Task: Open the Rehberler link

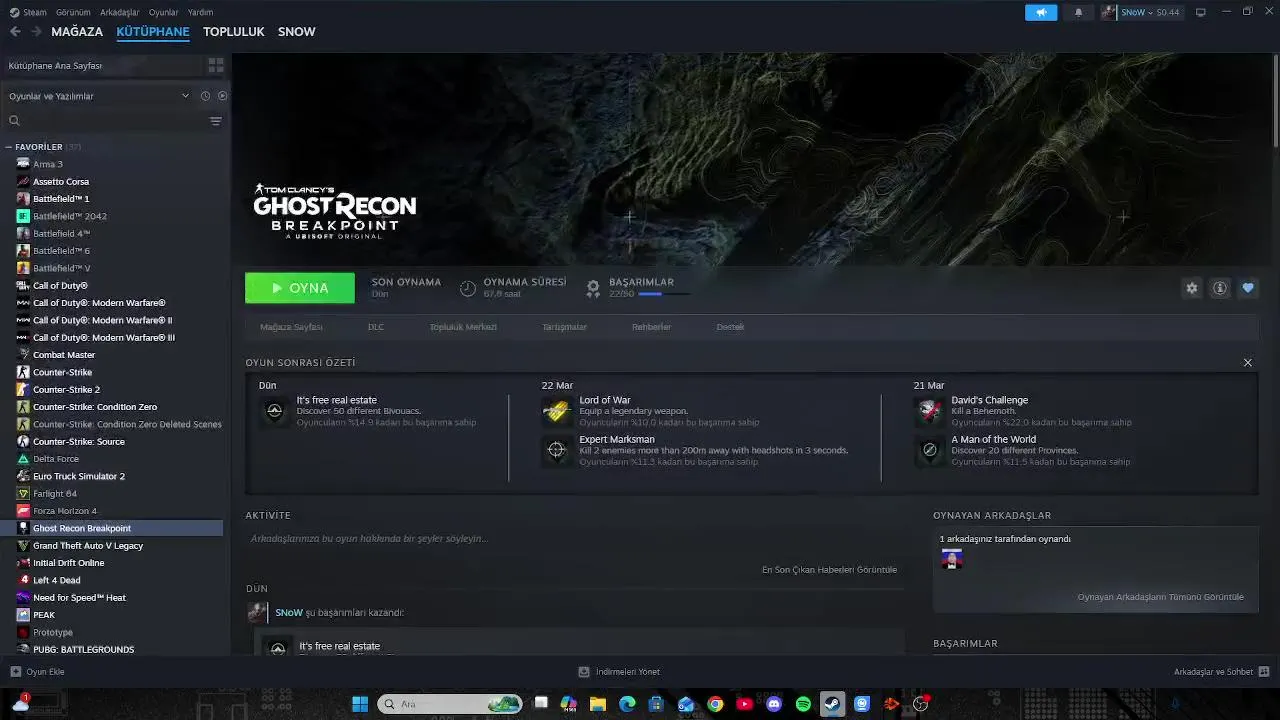Action: tap(651, 327)
